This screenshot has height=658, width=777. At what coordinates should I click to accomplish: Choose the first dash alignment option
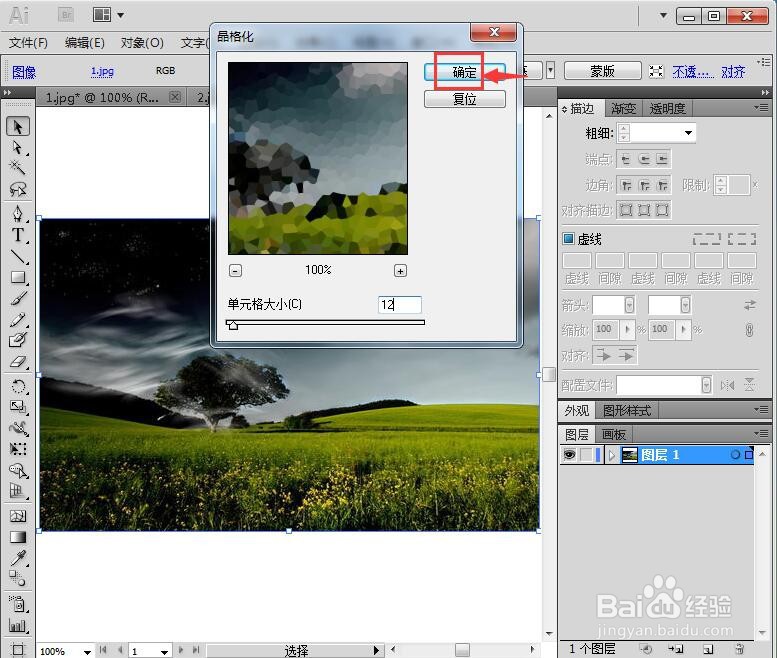pyautogui.click(x=707, y=239)
